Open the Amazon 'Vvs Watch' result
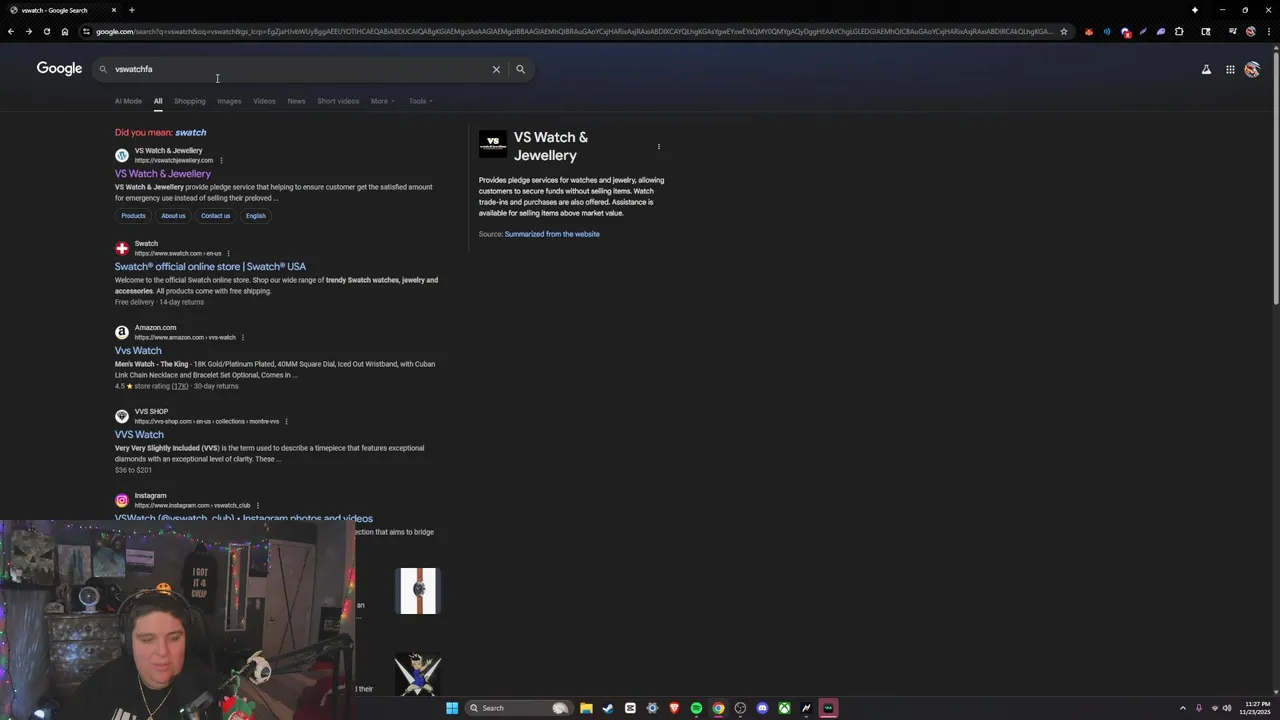This screenshot has width=1280, height=720. tap(138, 351)
